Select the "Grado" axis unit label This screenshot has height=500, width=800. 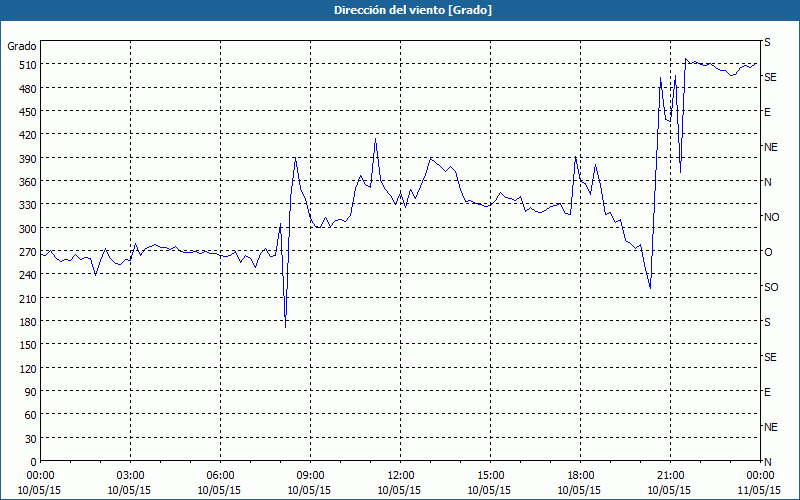coord(22,46)
